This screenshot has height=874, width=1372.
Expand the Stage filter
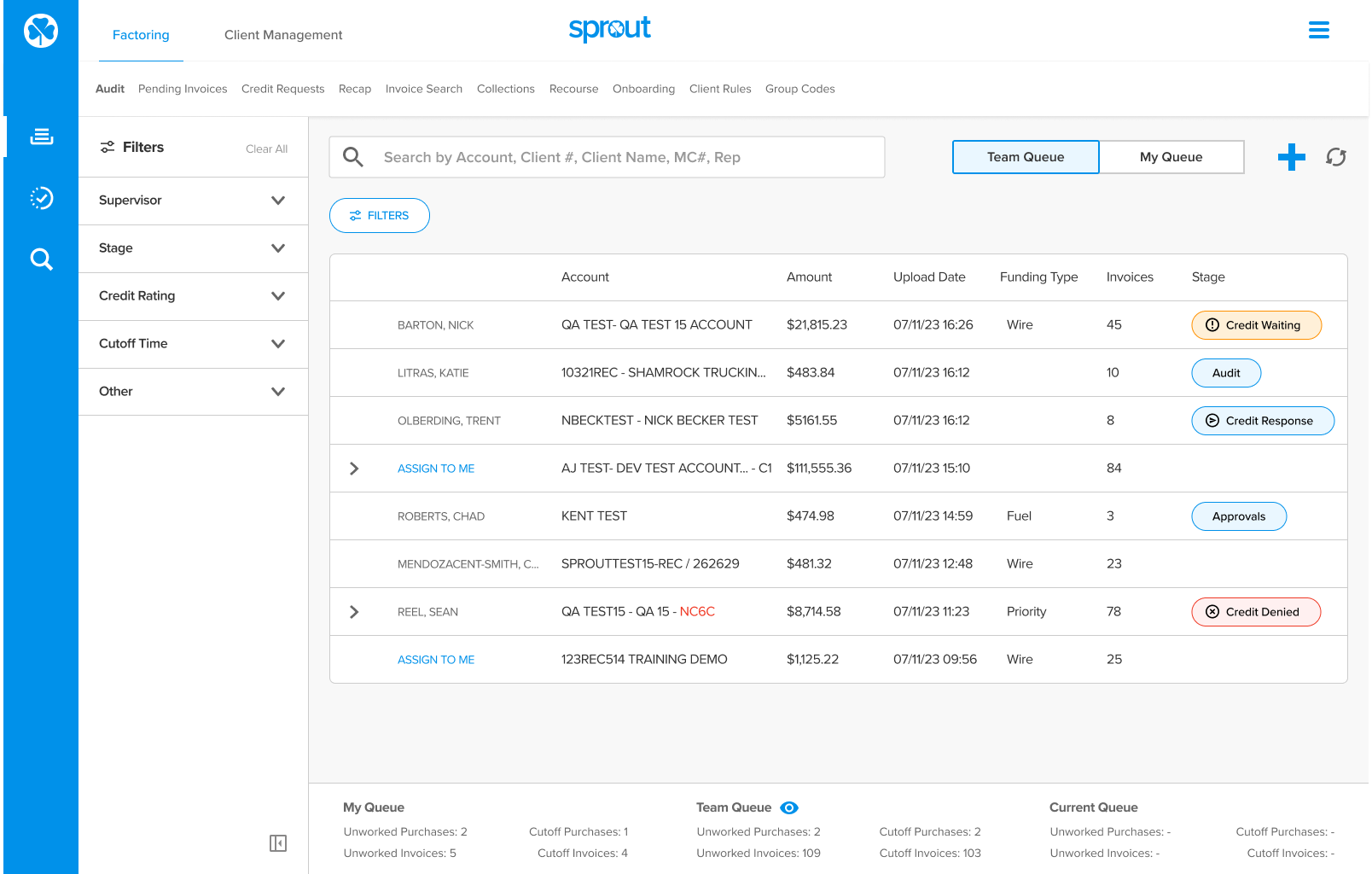coord(193,248)
